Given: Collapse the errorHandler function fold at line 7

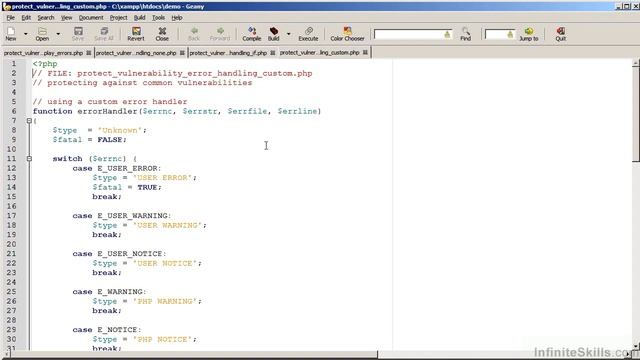Looking at the screenshot, I should point(29,121).
